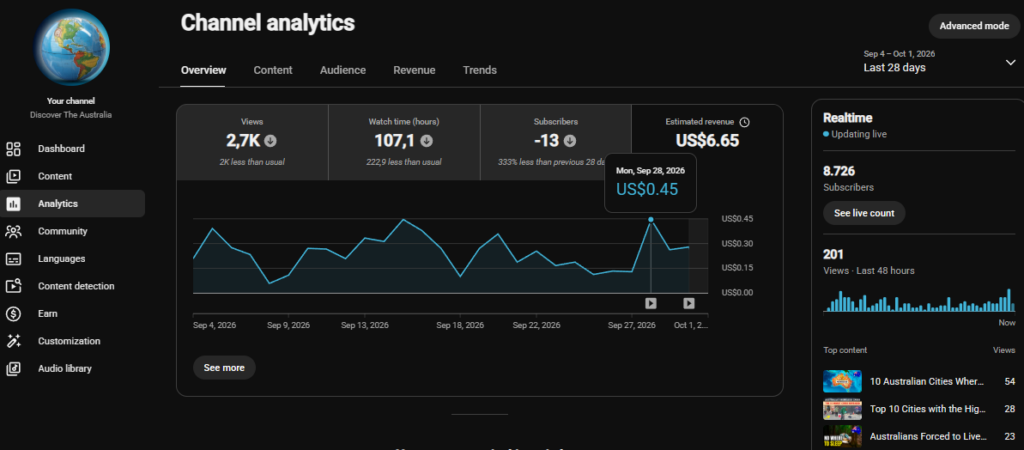Switch to the Content analytics tab

273,70
